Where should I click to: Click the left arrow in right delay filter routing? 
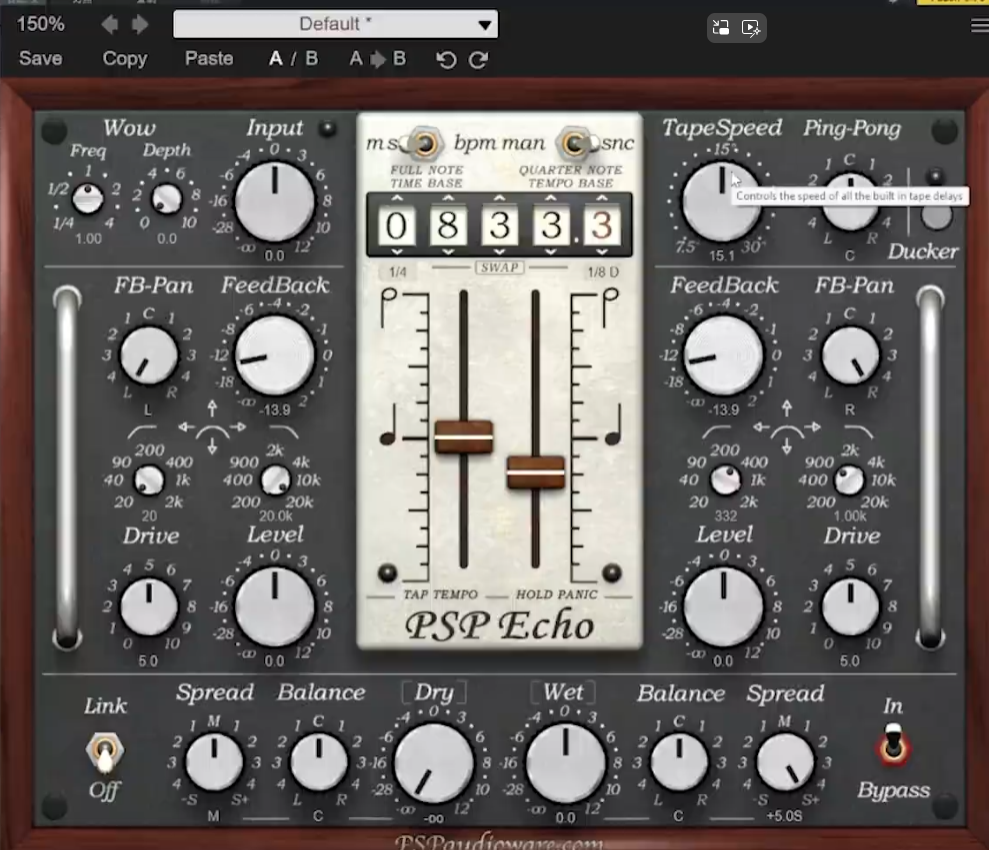coord(761,428)
